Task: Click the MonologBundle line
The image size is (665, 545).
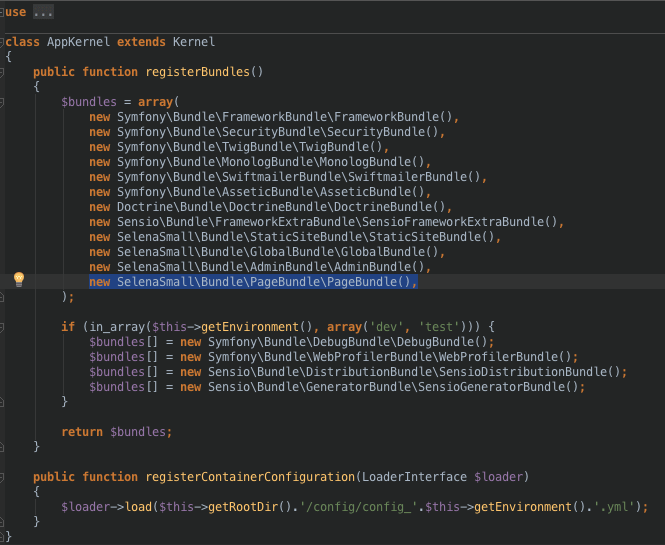Action: pyautogui.click(x=260, y=162)
